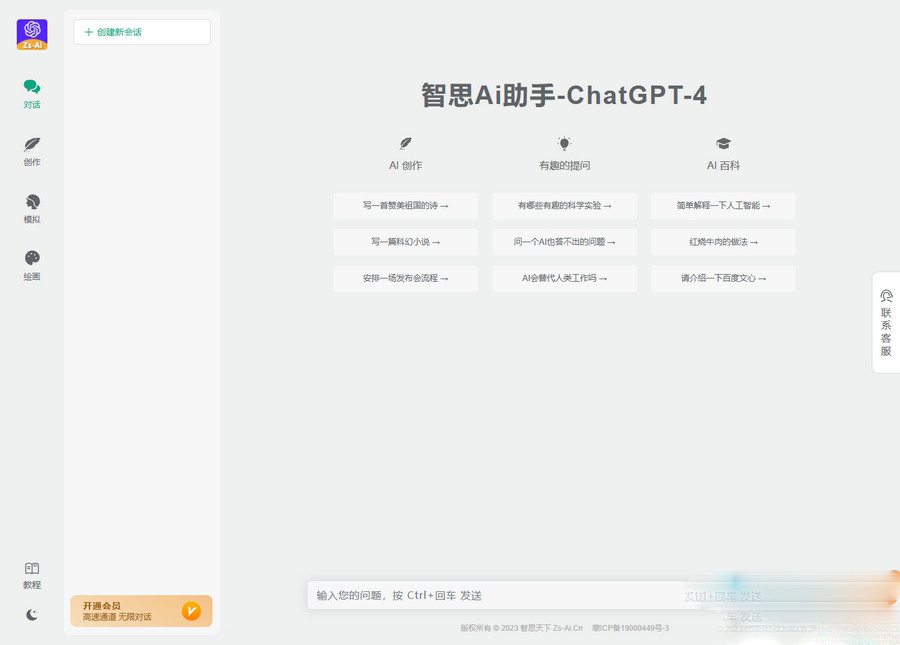
Task: Select prompt 问一个AI也答不出的问题
Action: pyautogui.click(x=564, y=242)
